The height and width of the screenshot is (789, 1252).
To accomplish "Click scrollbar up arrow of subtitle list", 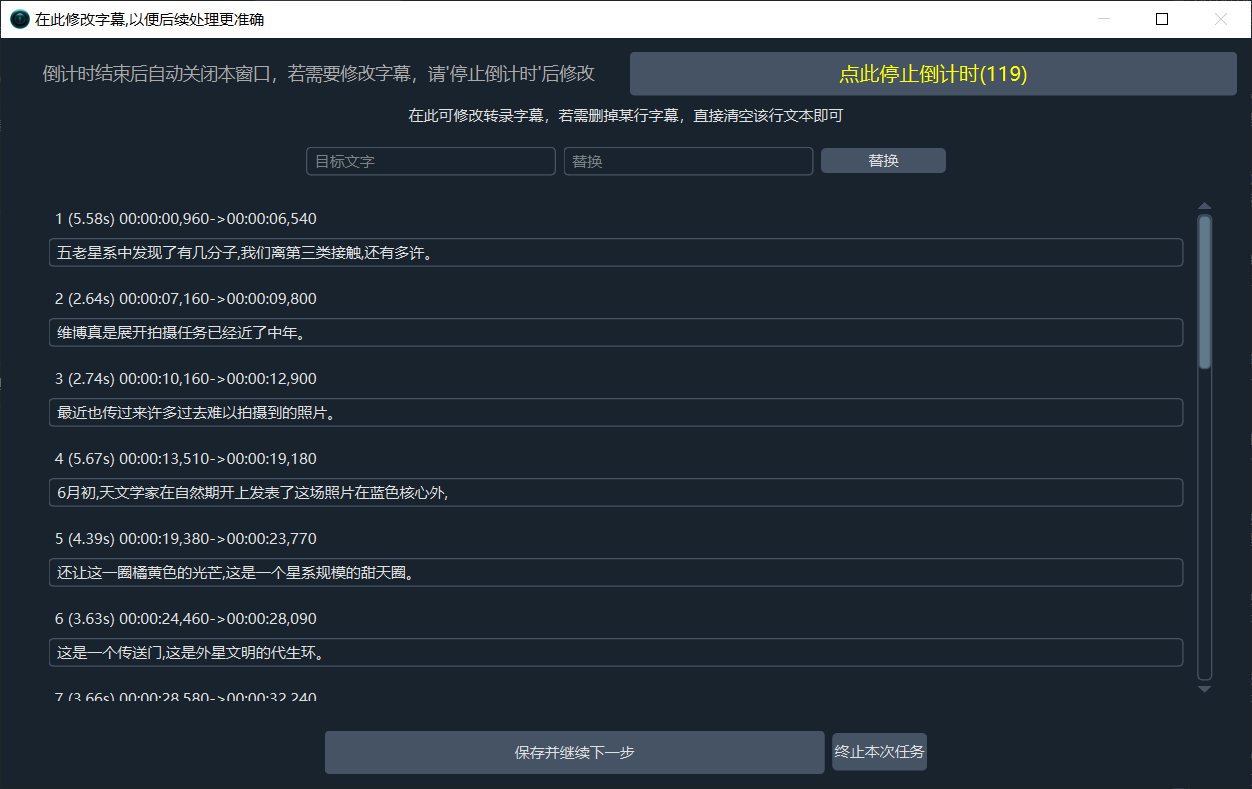I will point(1204,206).
